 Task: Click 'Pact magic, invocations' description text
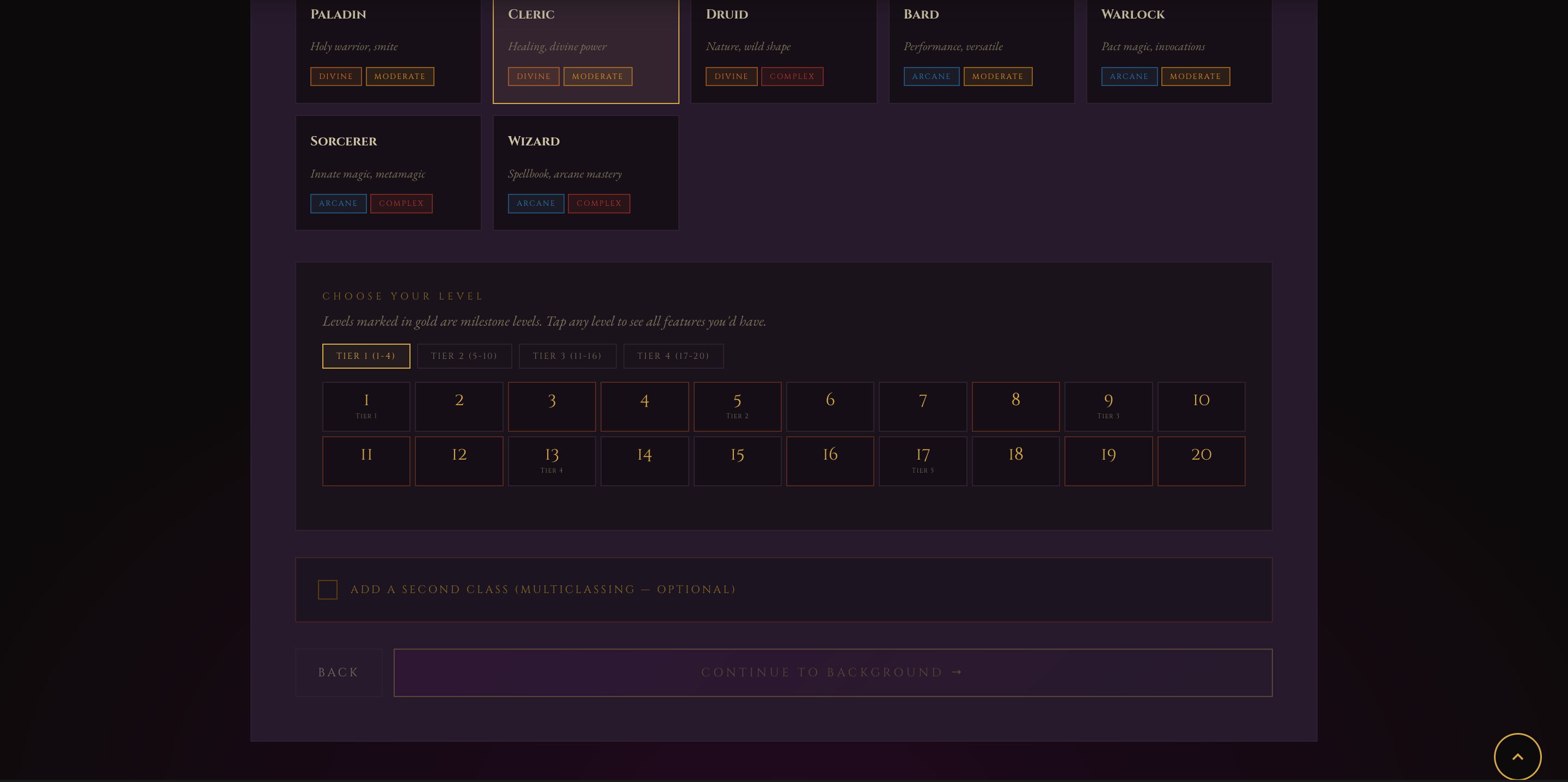pyautogui.click(x=1153, y=47)
